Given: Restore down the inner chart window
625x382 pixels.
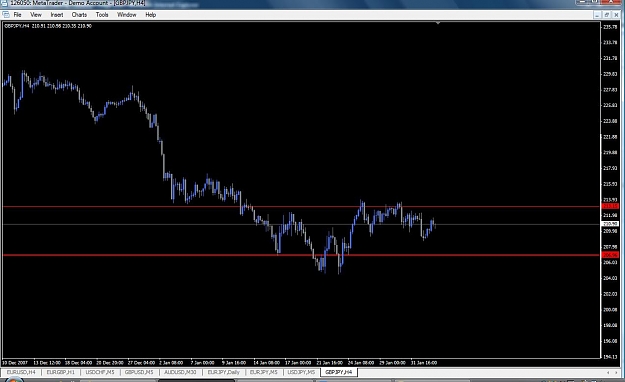Looking at the screenshot, I should pos(607,15).
